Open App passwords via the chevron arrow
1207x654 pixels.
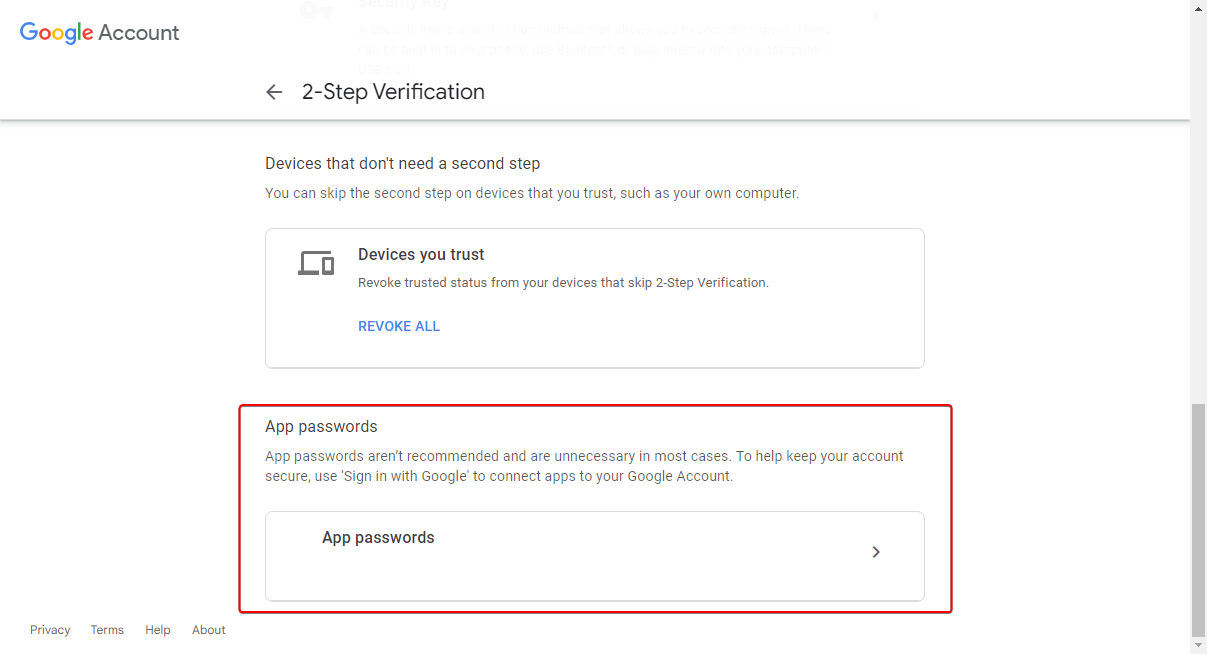(876, 552)
